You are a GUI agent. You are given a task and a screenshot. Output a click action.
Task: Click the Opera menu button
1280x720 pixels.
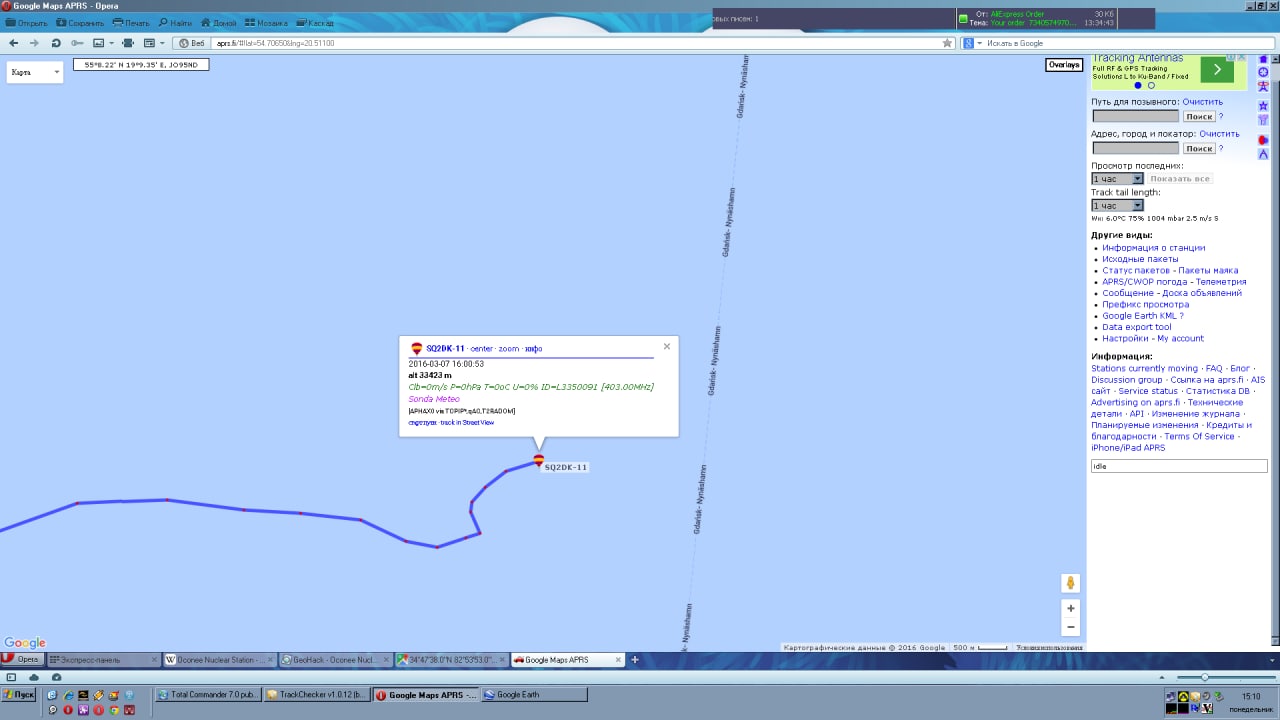[x=21, y=660]
